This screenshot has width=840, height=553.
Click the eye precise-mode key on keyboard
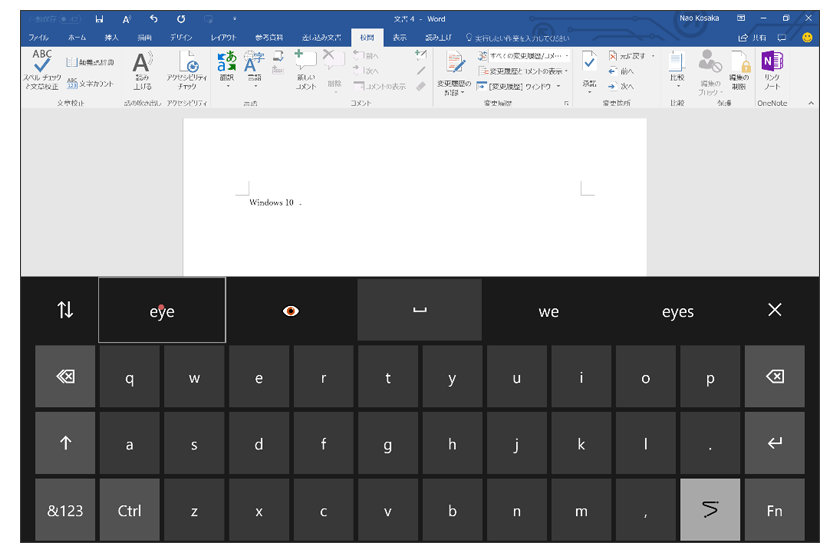tap(291, 311)
